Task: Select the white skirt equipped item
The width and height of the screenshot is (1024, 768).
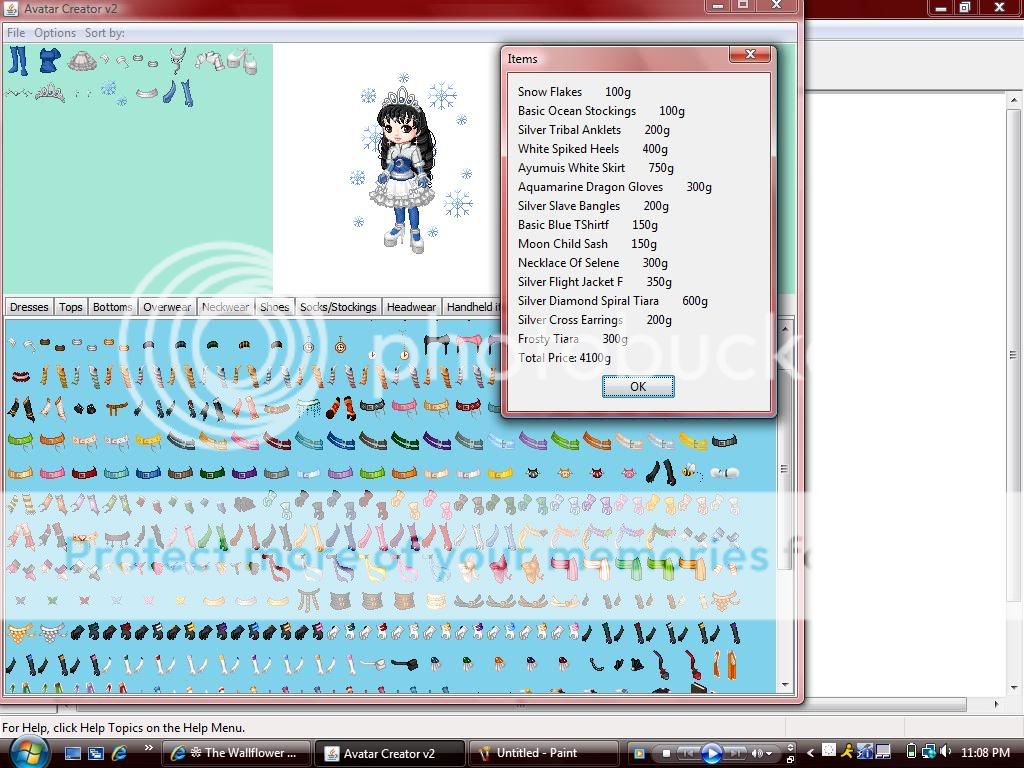Action: coord(82,61)
